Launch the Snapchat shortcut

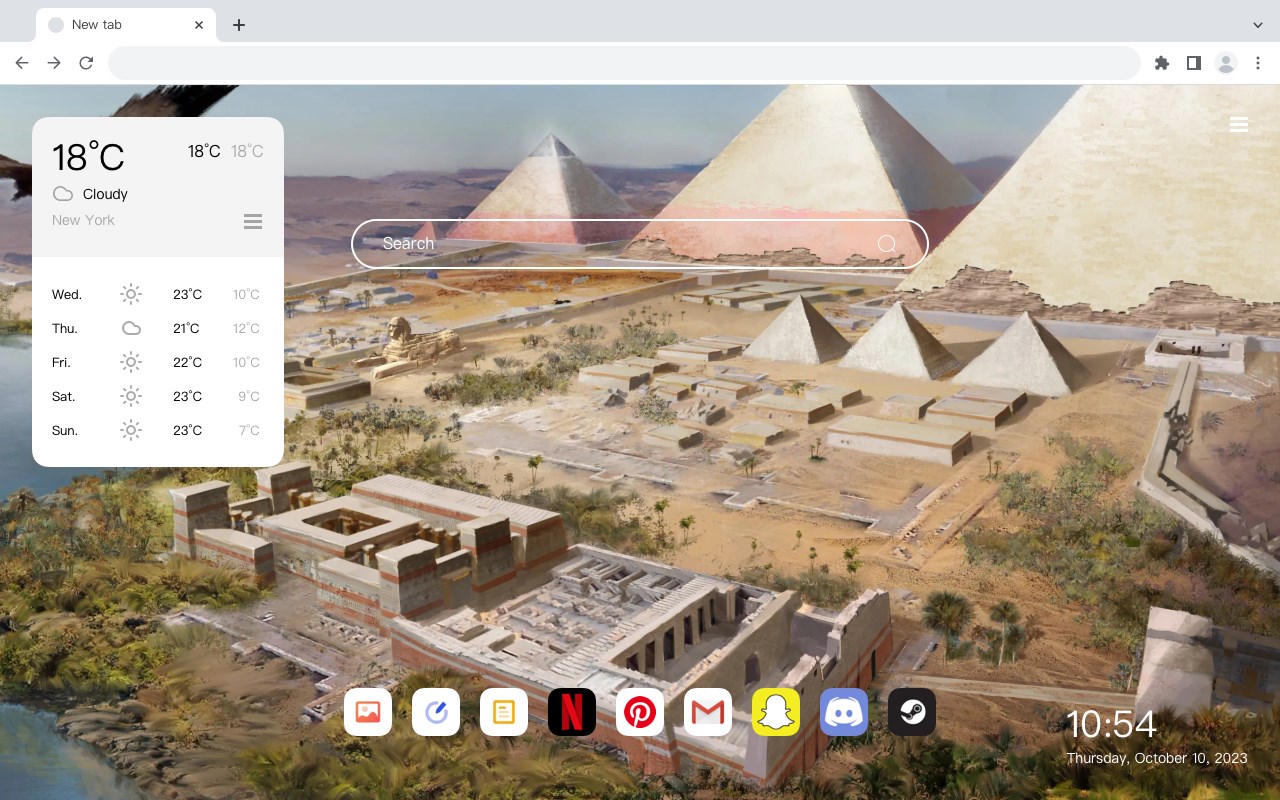tap(776, 712)
